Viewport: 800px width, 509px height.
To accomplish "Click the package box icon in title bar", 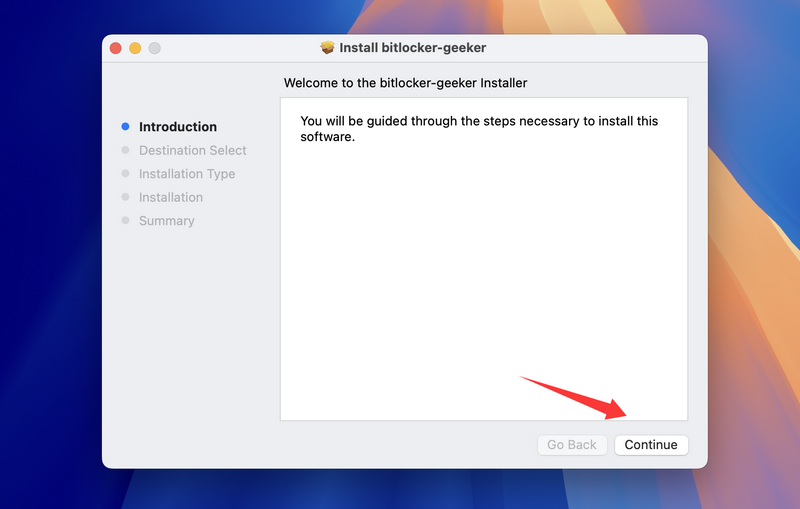I will (327, 48).
